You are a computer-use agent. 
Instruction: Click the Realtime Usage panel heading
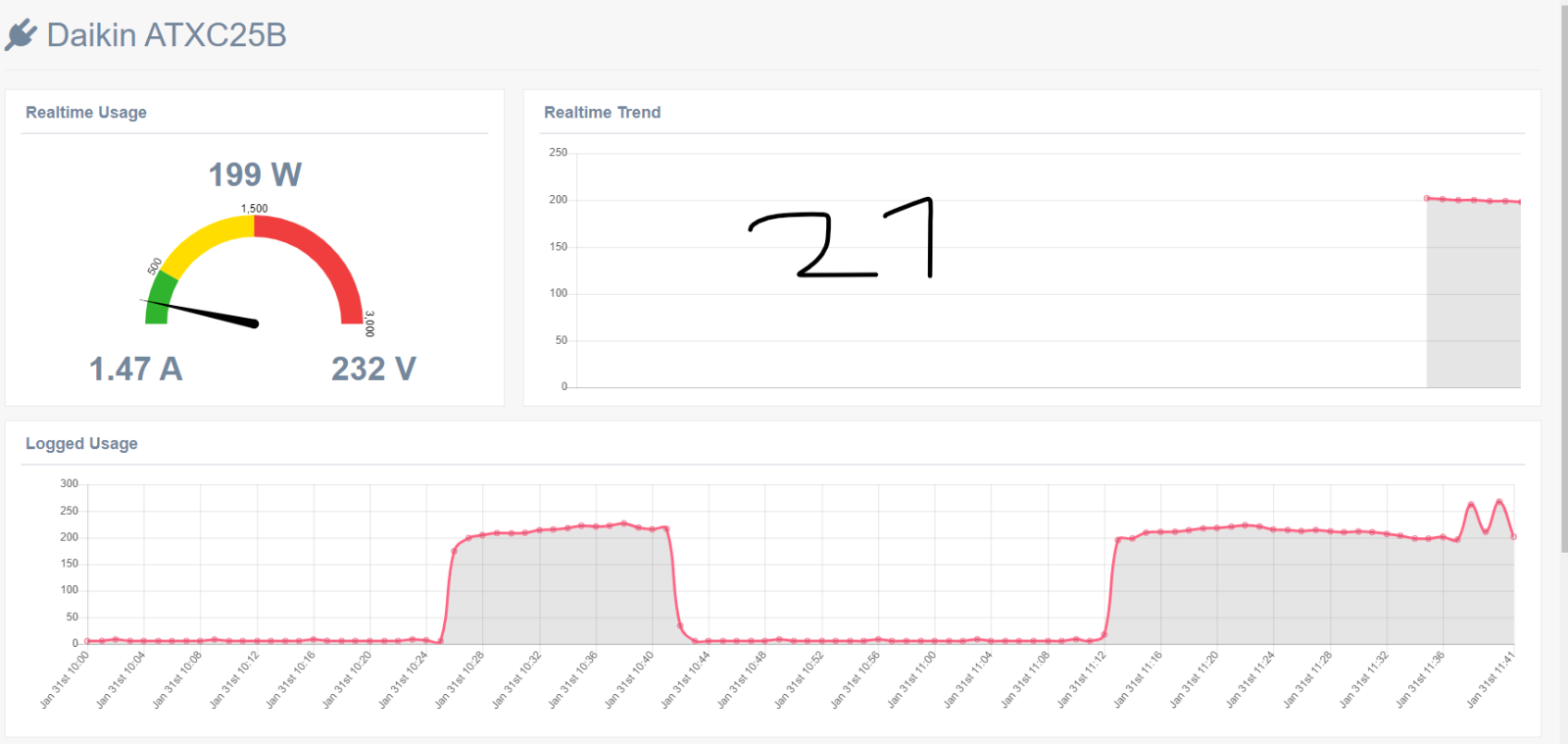(x=86, y=113)
